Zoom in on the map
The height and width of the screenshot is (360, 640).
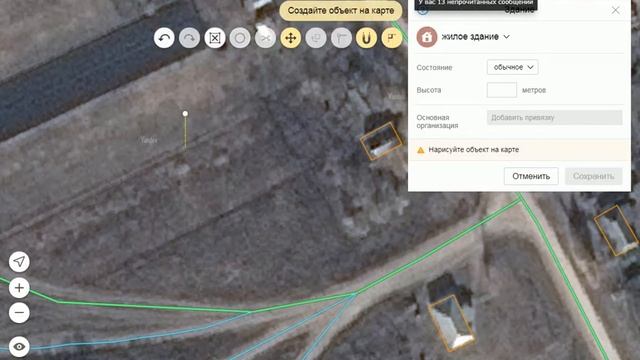(19, 288)
